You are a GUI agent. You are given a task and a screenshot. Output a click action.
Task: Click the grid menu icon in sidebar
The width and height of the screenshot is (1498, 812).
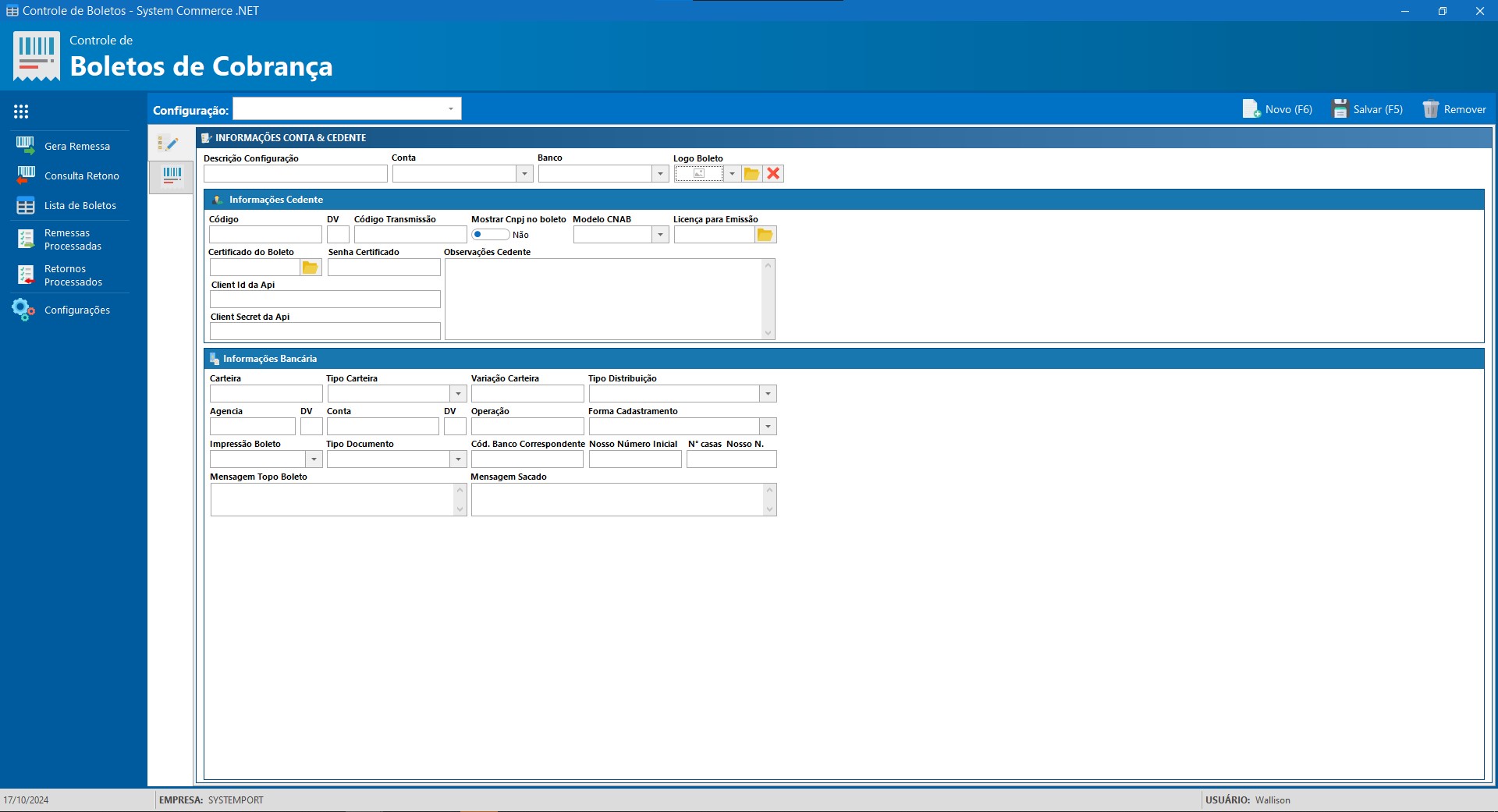[x=21, y=112]
